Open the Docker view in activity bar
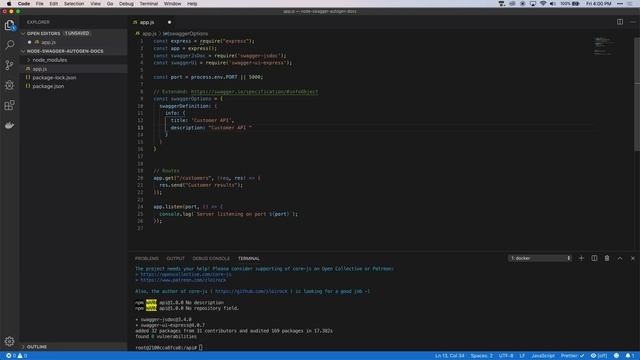Viewport: 640px width, 360px height. pyautogui.click(x=9, y=125)
